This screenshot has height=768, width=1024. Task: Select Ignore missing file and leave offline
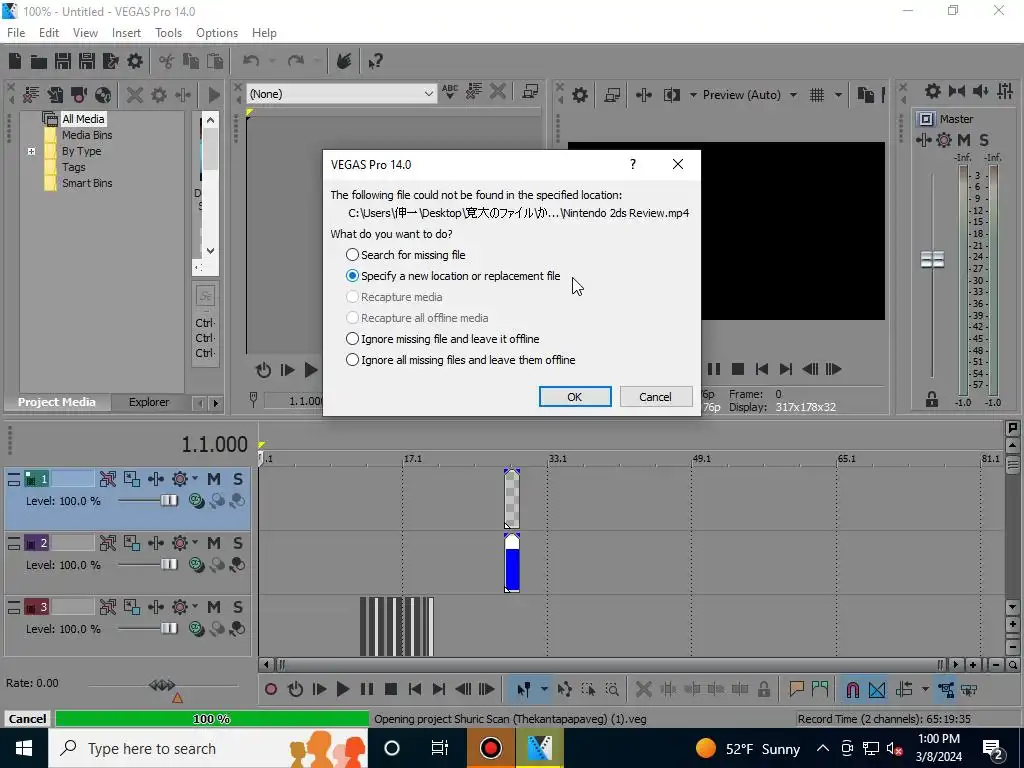tap(442, 339)
